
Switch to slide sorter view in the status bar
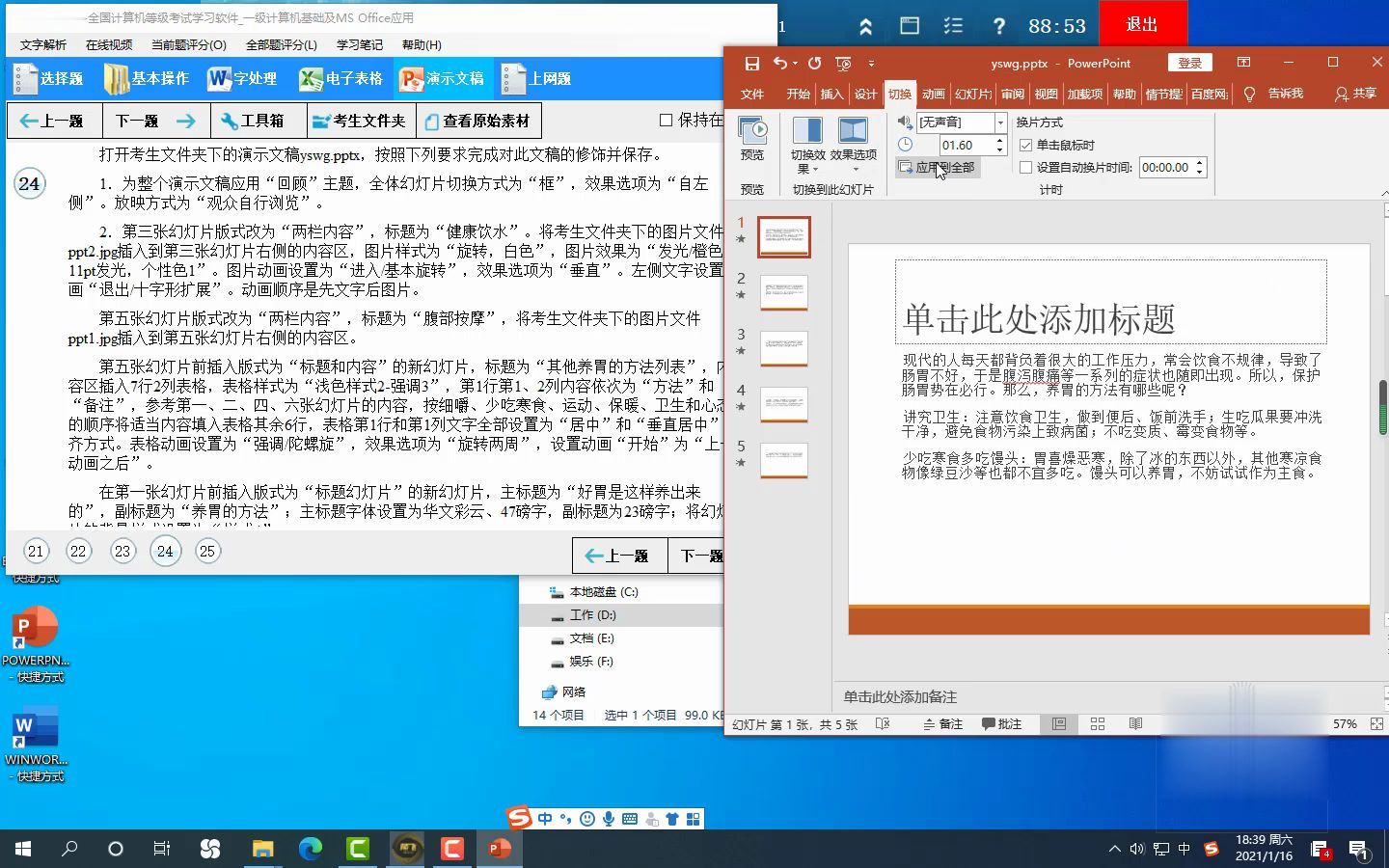click(1098, 723)
